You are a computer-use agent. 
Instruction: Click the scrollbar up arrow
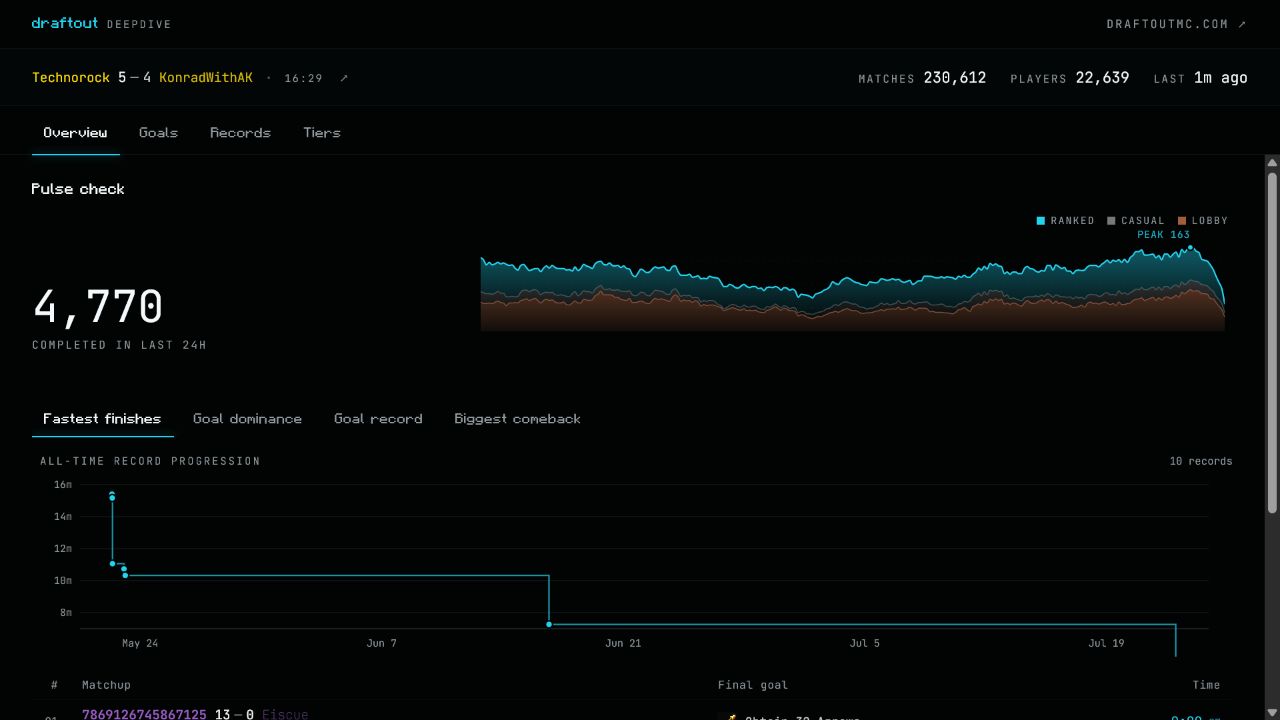1272,162
